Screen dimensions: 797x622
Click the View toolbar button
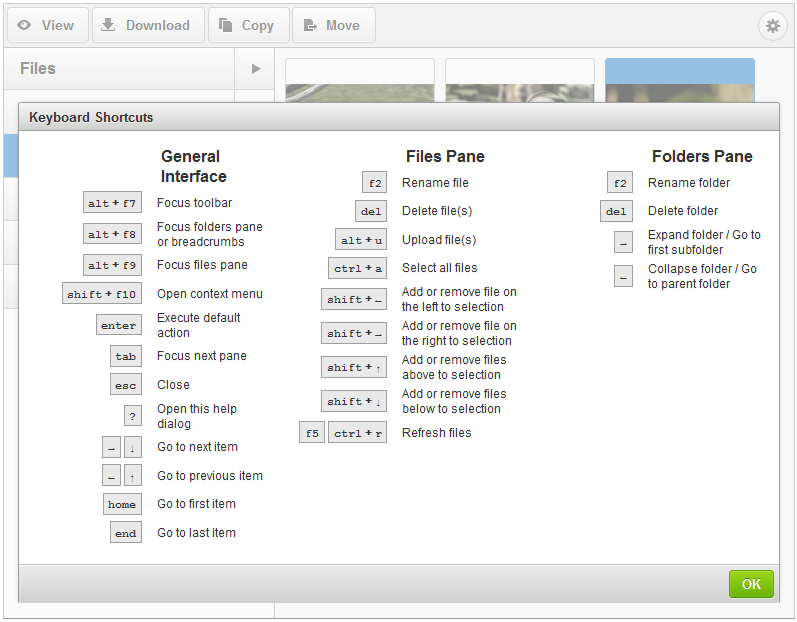pos(48,25)
